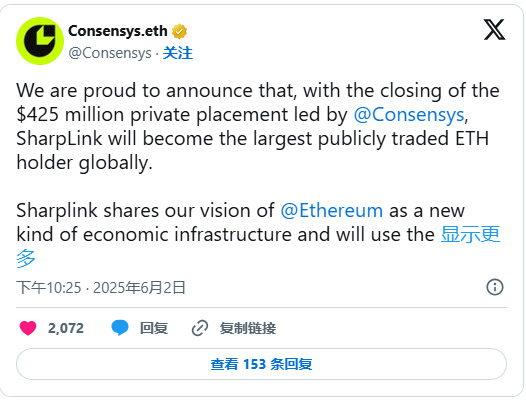Click the Consensys.eth display name

(118, 31)
